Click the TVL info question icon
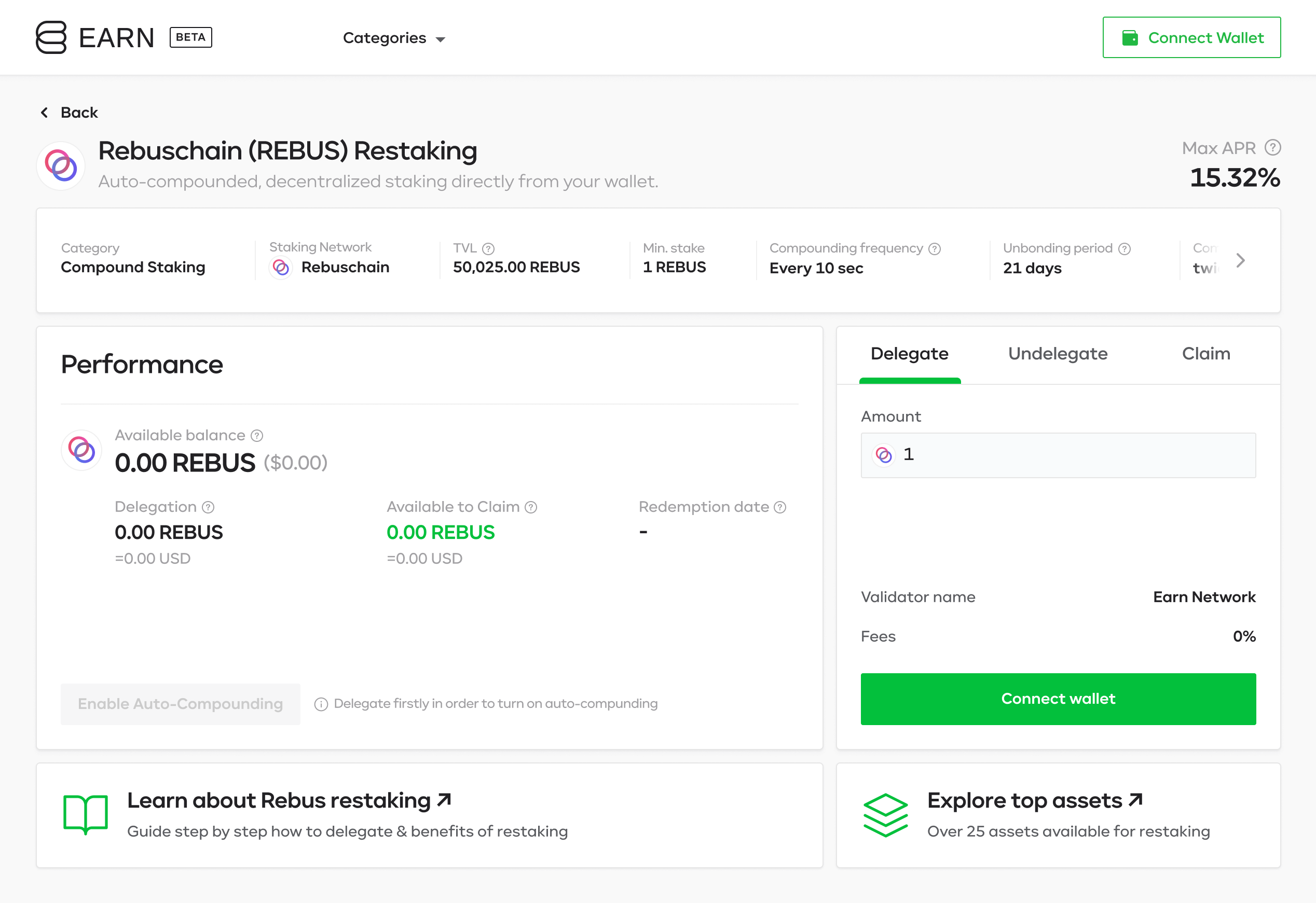1316x903 pixels. click(x=488, y=248)
